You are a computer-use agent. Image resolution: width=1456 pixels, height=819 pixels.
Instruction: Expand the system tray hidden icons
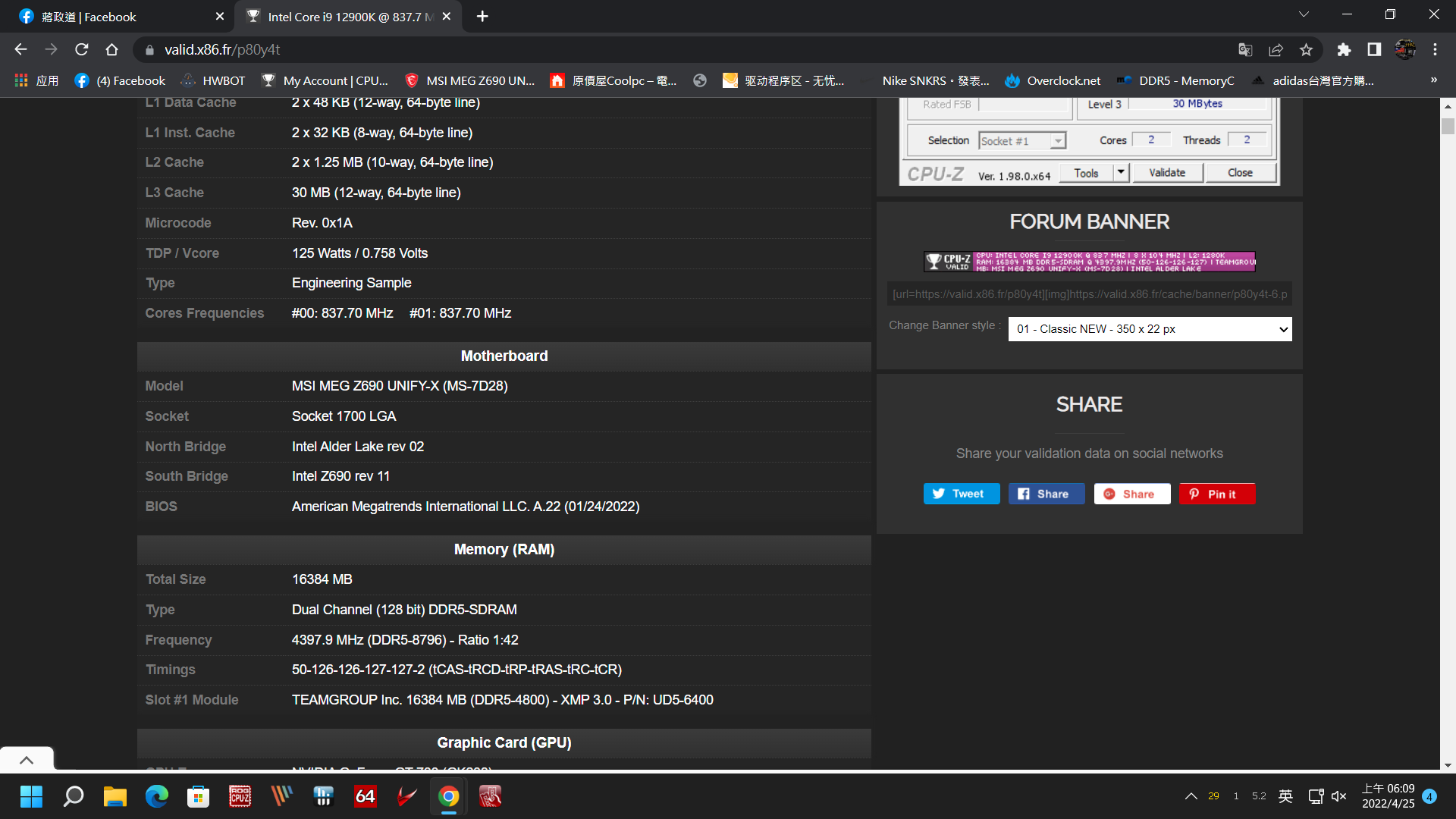tap(1191, 796)
